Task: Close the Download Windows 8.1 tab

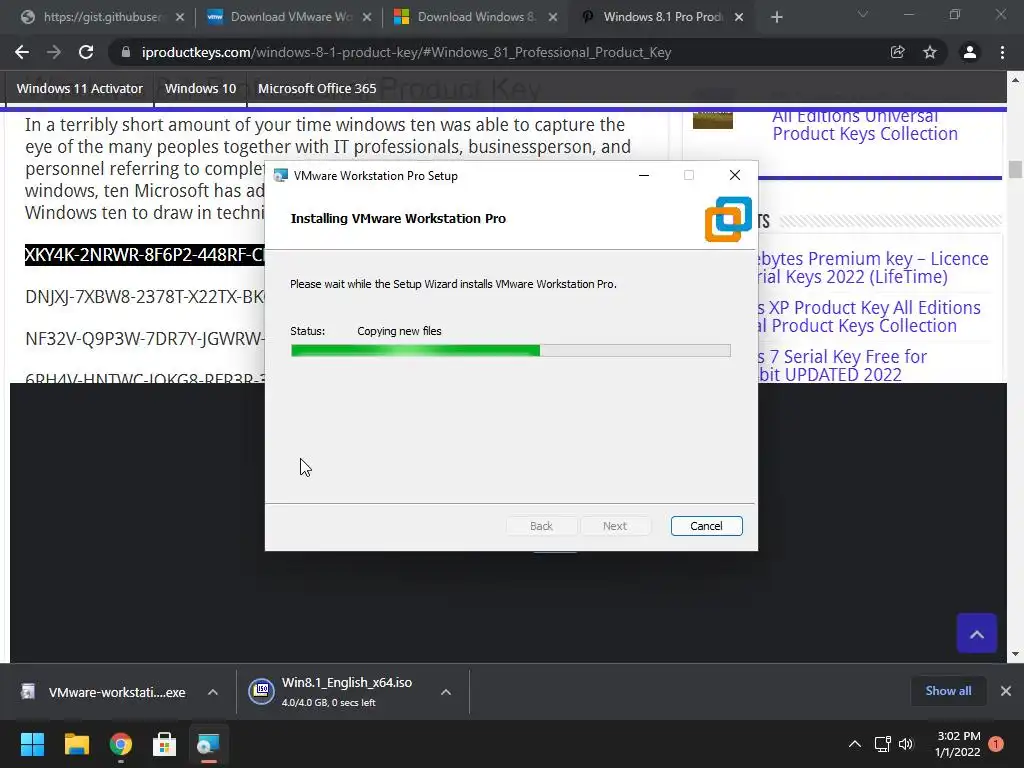Action: 553,17
